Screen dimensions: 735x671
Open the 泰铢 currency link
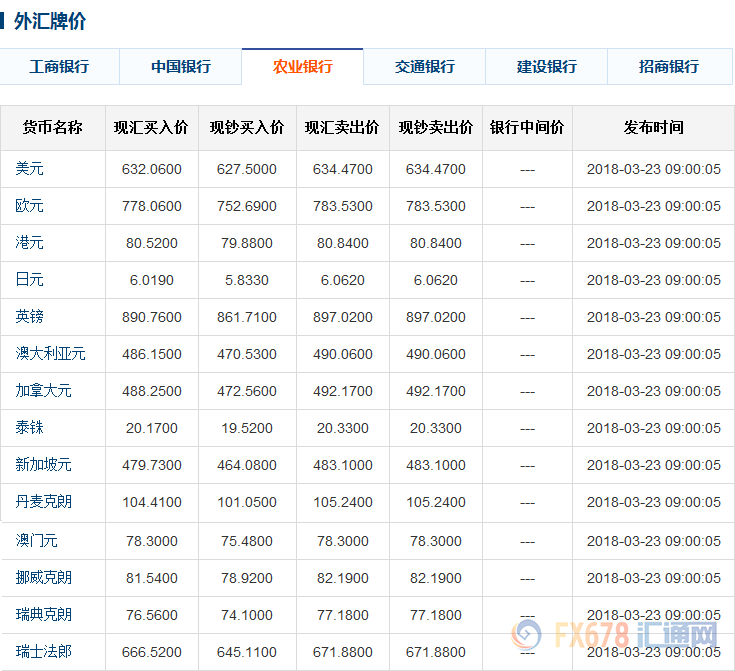click(30, 428)
